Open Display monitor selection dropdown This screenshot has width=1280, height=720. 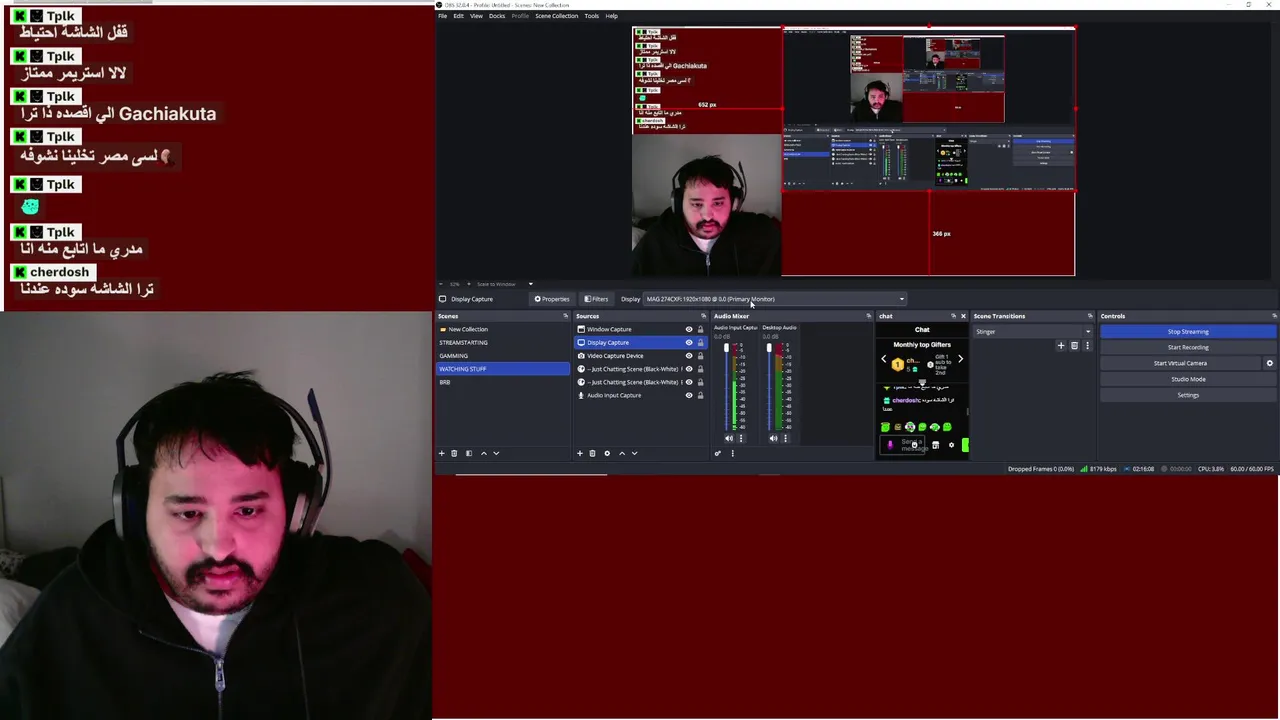[775, 299]
